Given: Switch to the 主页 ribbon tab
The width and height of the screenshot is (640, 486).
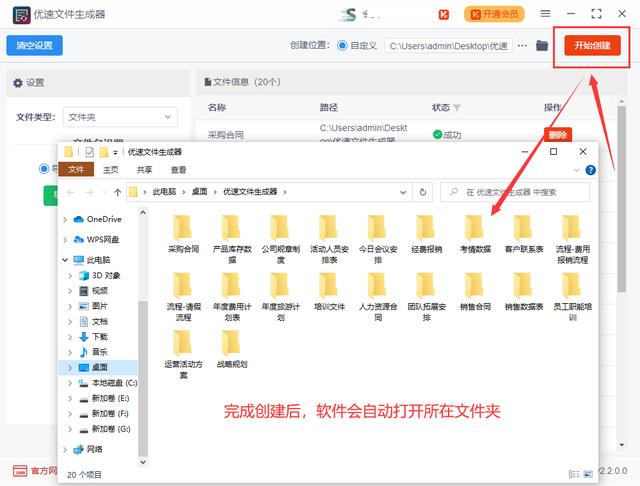Looking at the screenshot, I should click(x=110, y=170).
